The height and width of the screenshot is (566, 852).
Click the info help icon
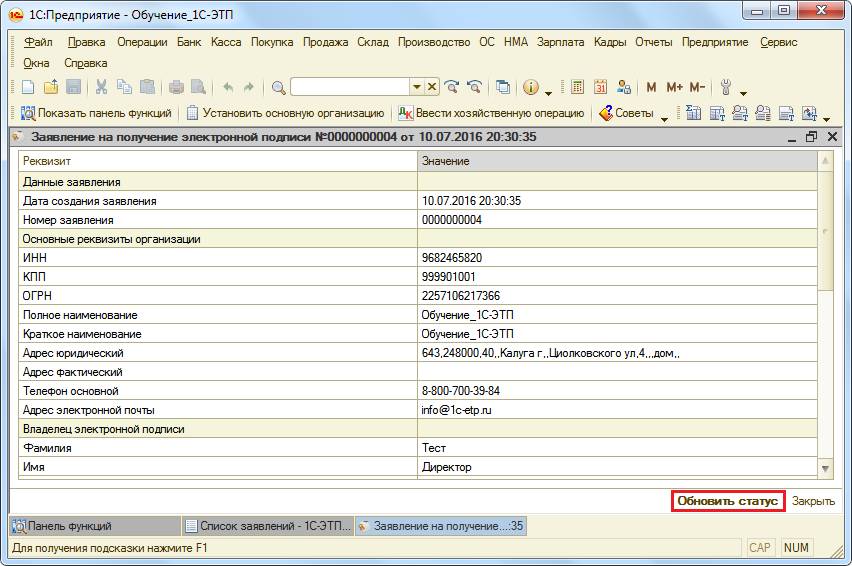[x=531, y=87]
